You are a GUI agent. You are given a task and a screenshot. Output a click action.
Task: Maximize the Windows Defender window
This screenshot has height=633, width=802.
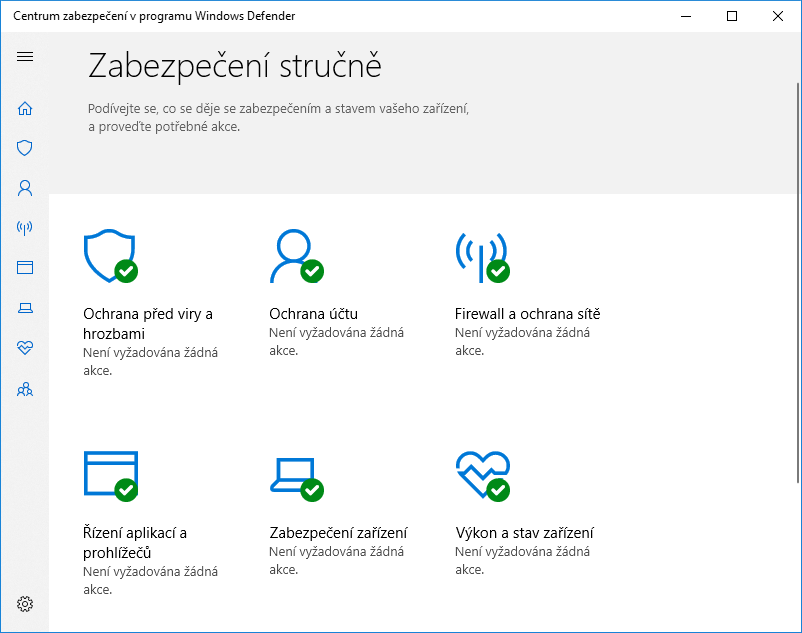pos(732,16)
